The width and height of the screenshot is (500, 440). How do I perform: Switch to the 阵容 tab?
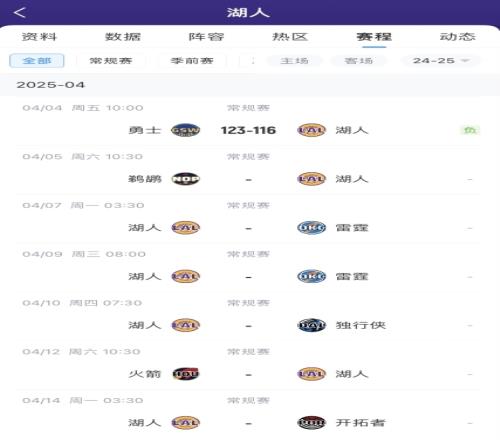[206, 37]
